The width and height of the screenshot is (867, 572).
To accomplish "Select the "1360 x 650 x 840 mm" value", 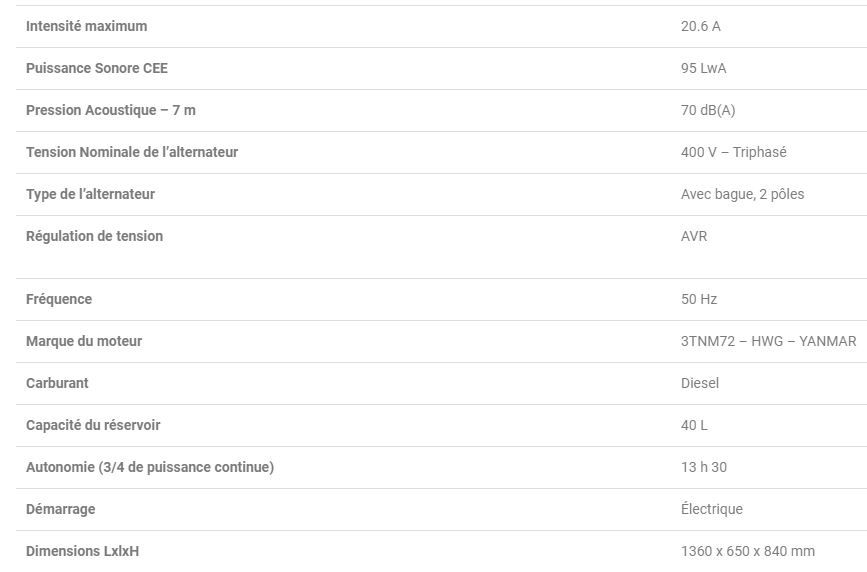I will (x=747, y=551).
